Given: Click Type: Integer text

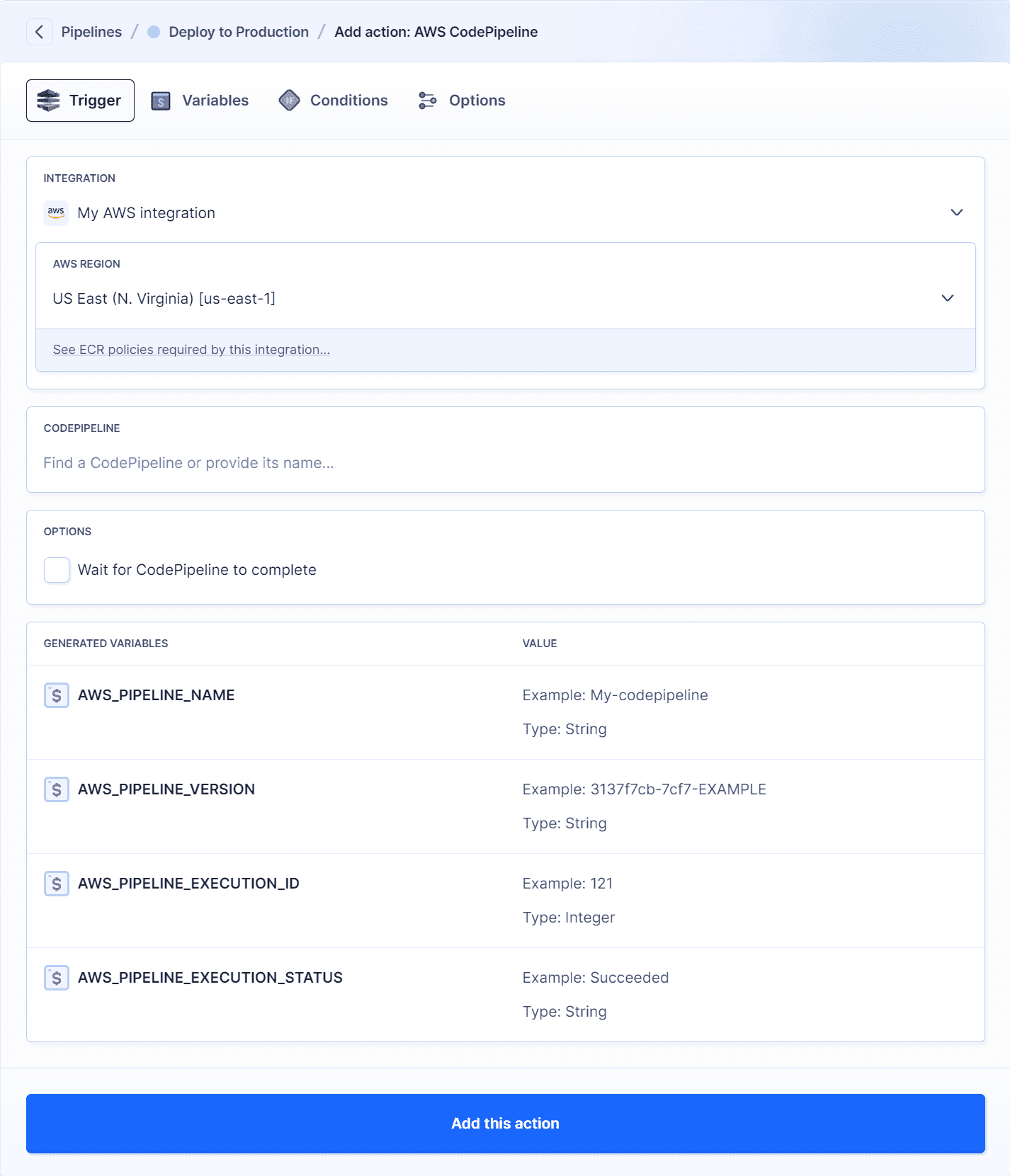Looking at the screenshot, I should point(569,918).
